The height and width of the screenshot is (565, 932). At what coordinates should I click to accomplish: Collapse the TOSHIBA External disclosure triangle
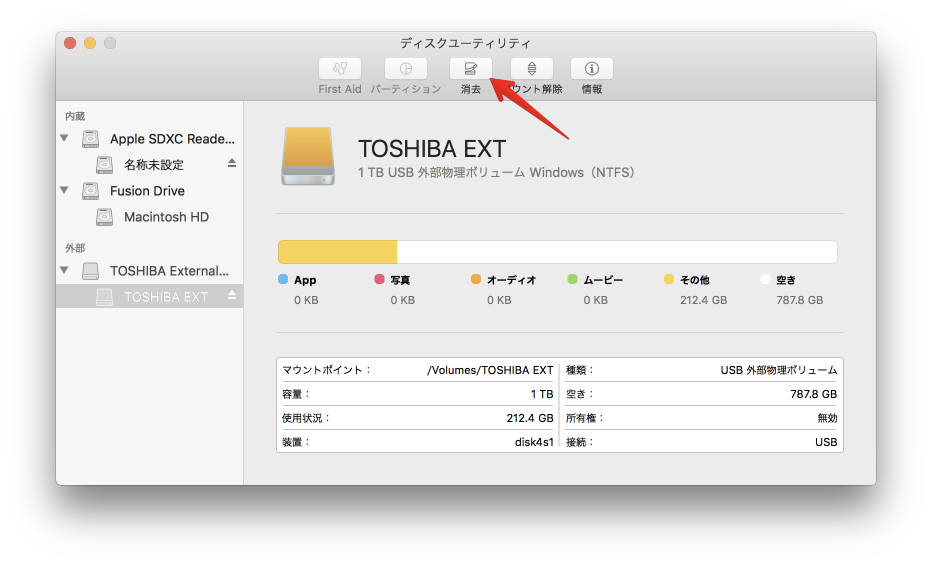(x=64, y=270)
